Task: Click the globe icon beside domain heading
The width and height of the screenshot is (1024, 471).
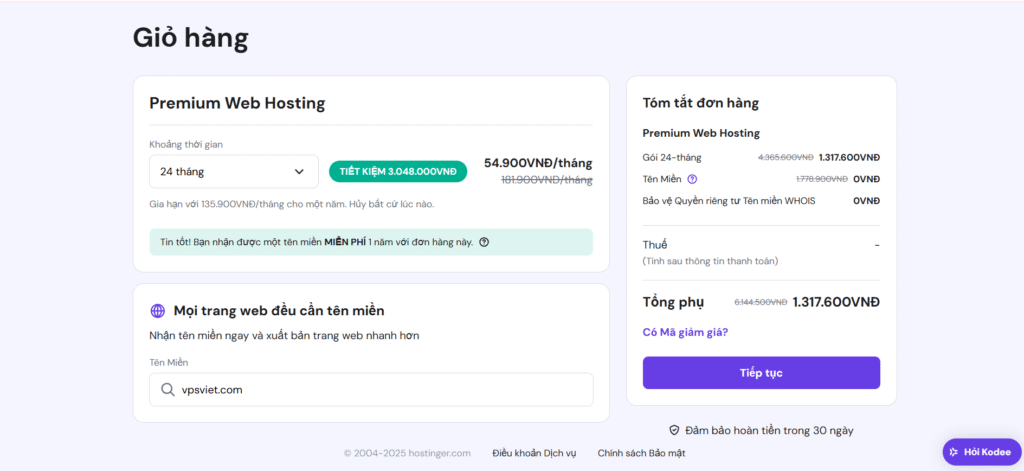Action: click(x=157, y=311)
